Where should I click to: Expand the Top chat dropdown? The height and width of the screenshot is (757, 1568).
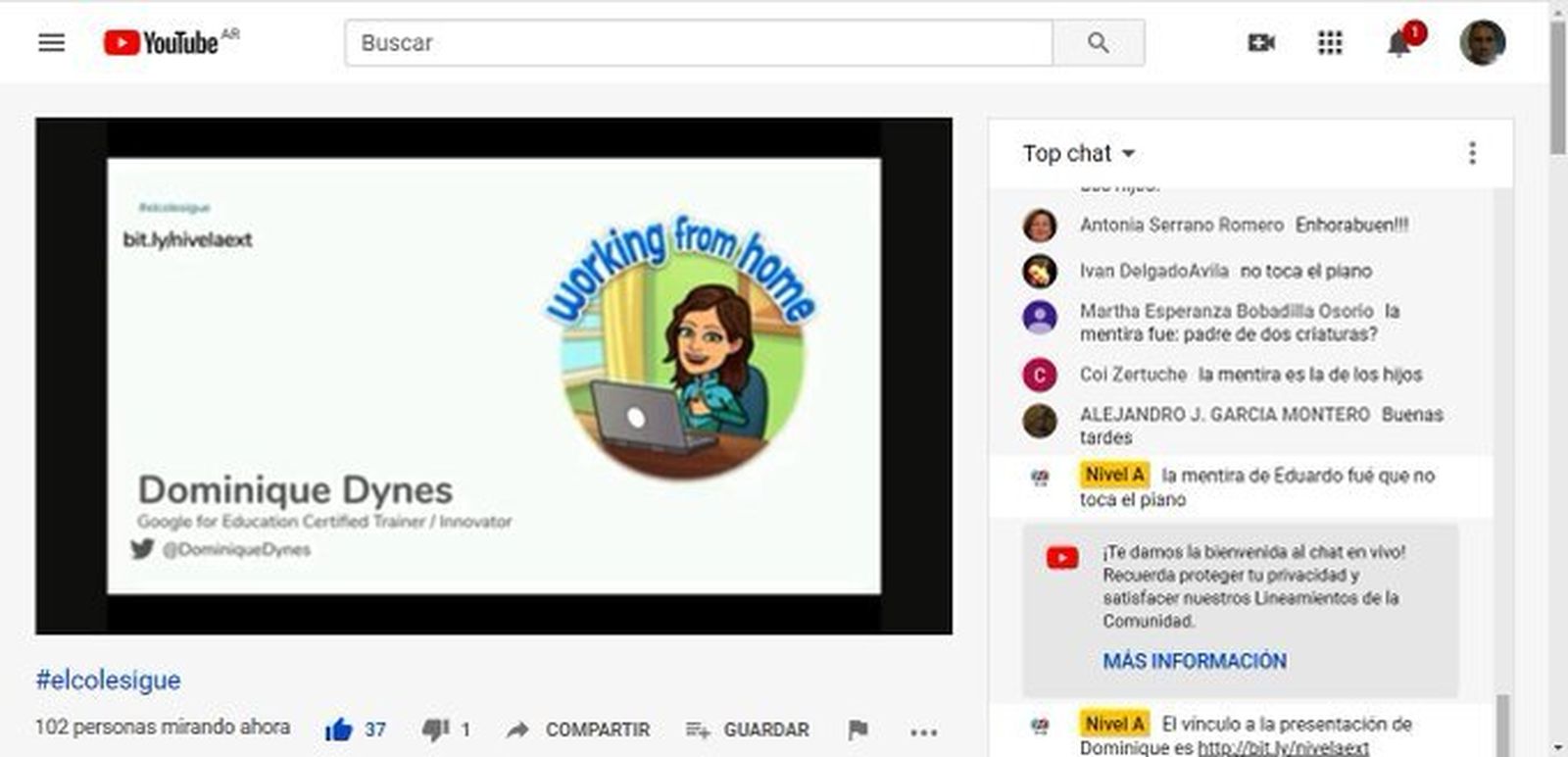click(x=1078, y=154)
